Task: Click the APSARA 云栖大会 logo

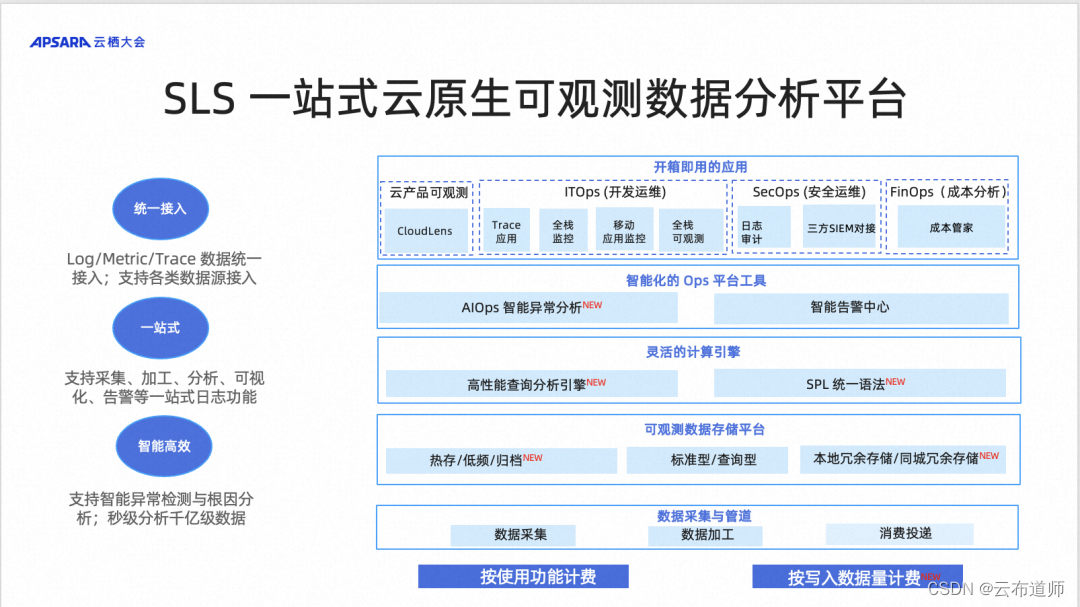Action: pyautogui.click(x=87, y=42)
